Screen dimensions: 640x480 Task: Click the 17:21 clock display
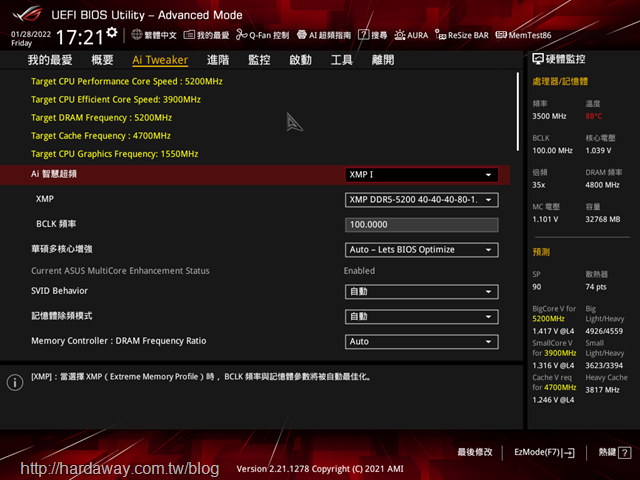click(80, 38)
